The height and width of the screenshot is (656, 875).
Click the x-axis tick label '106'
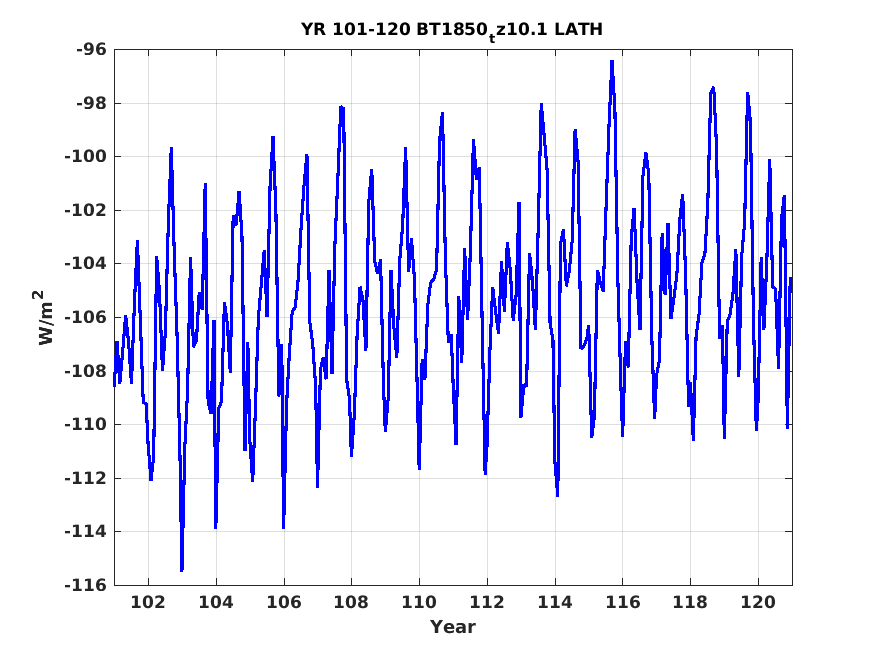(x=283, y=602)
